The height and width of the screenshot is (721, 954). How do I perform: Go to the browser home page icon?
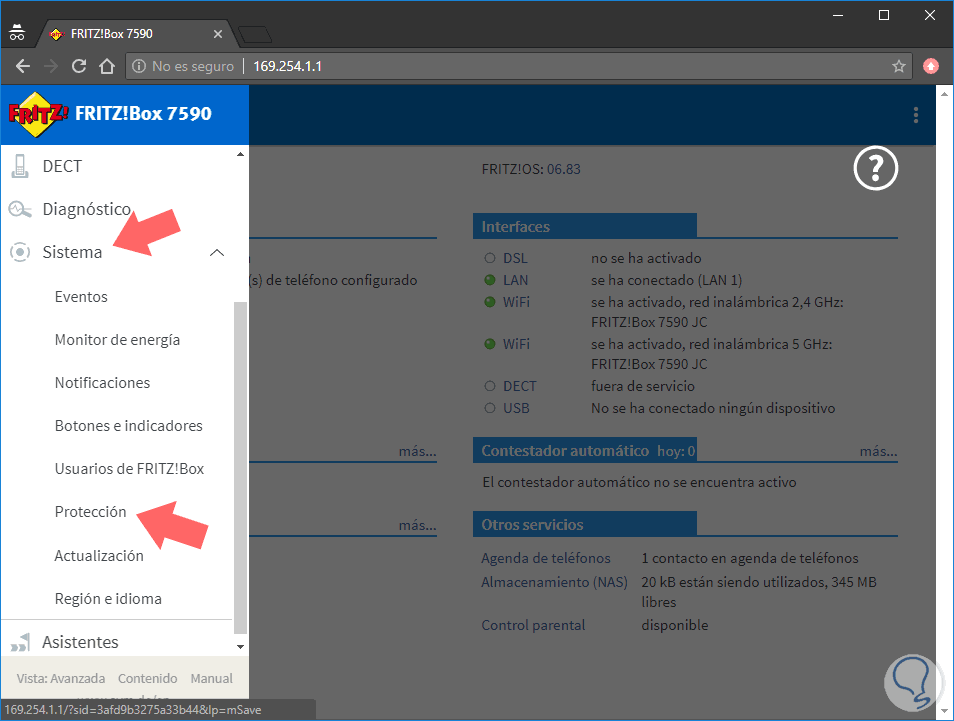pos(107,66)
